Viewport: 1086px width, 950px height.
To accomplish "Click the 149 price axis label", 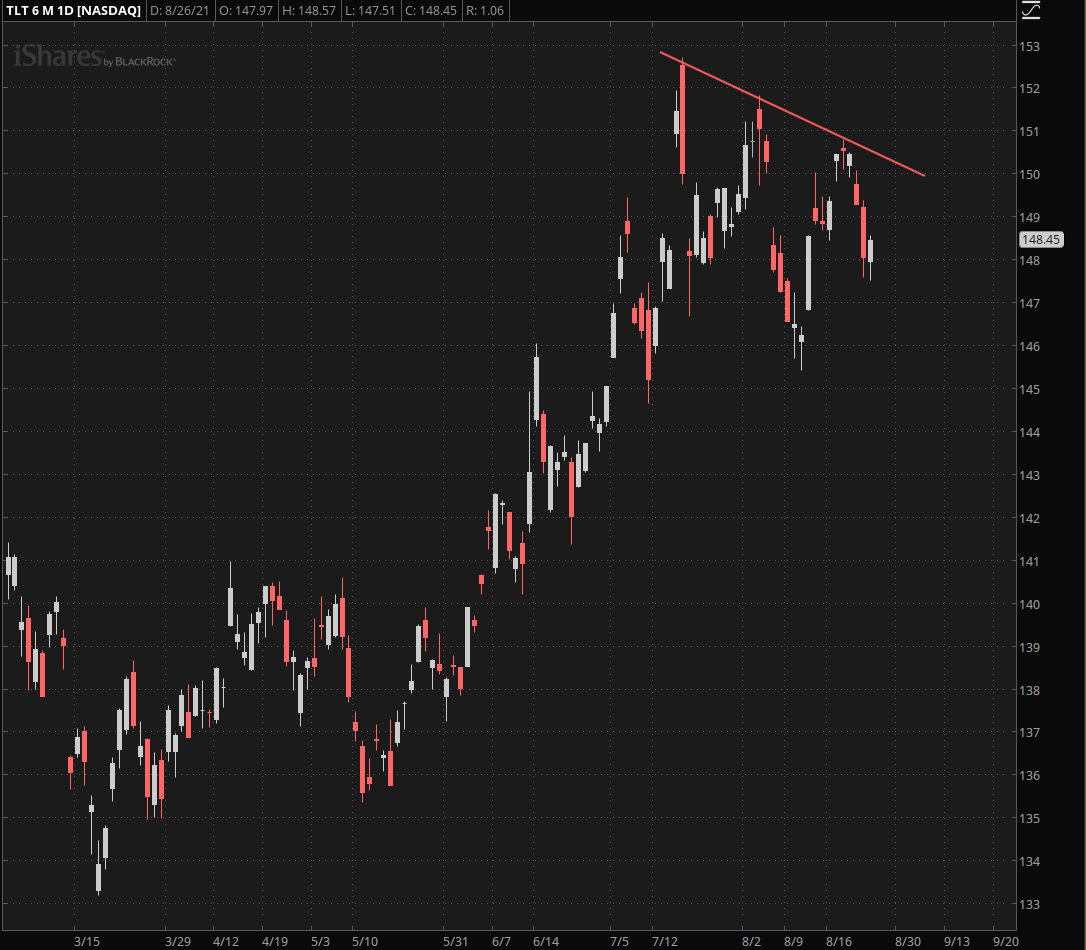I will click(1030, 217).
